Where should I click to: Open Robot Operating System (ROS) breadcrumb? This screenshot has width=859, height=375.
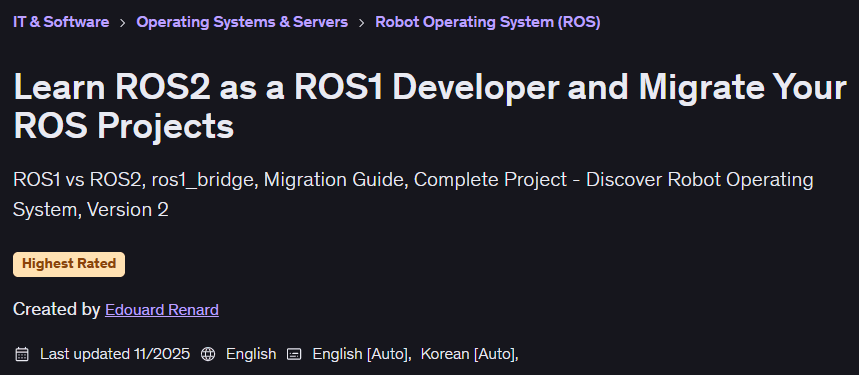click(488, 22)
